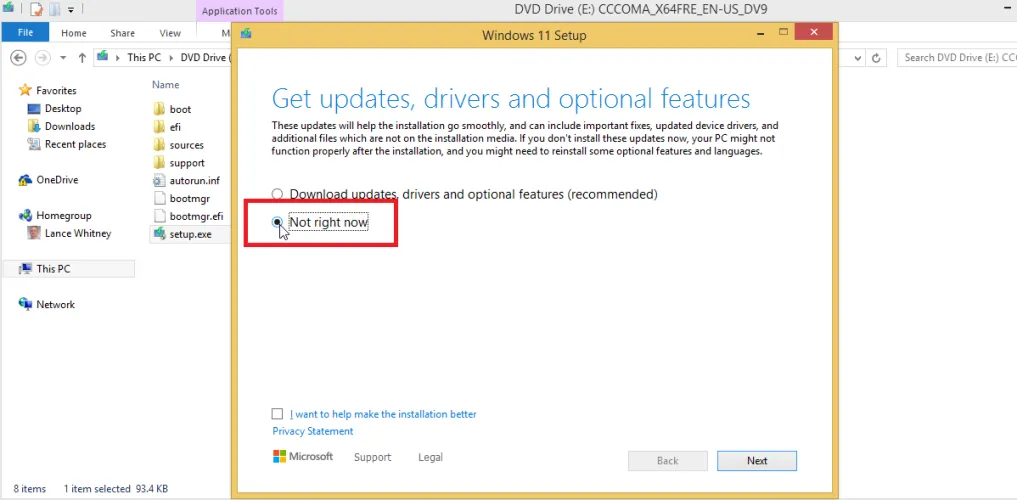Click the Search DVD Drive input field

coord(955,58)
